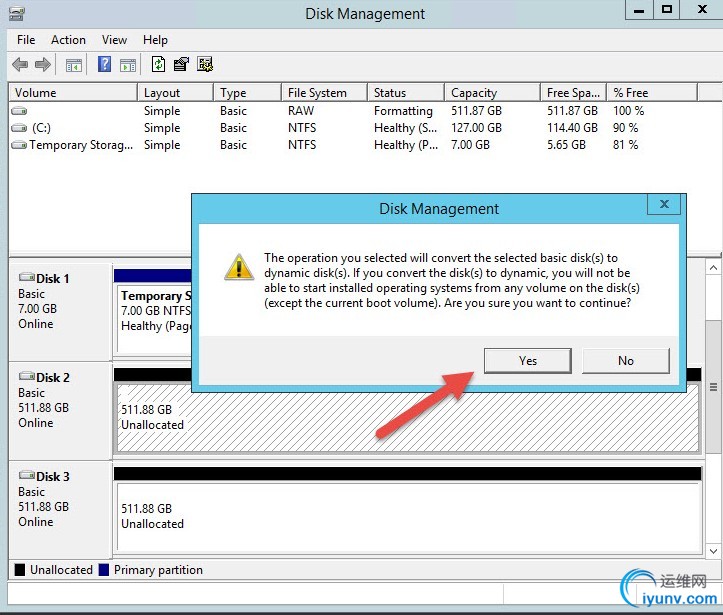Sort by the Layout column header
Viewport: 723px width, 615px height.
[x=176, y=93]
